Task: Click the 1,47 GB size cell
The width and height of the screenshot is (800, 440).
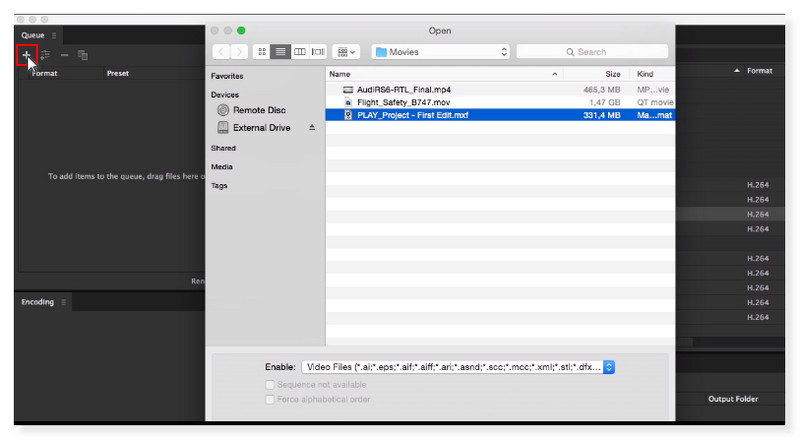Action: [605, 102]
